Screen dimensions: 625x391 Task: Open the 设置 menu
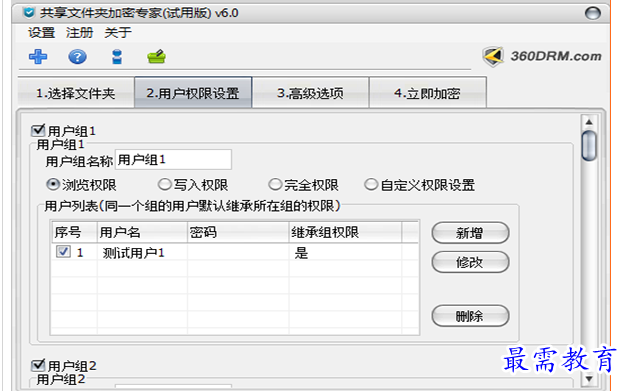(41, 33)
